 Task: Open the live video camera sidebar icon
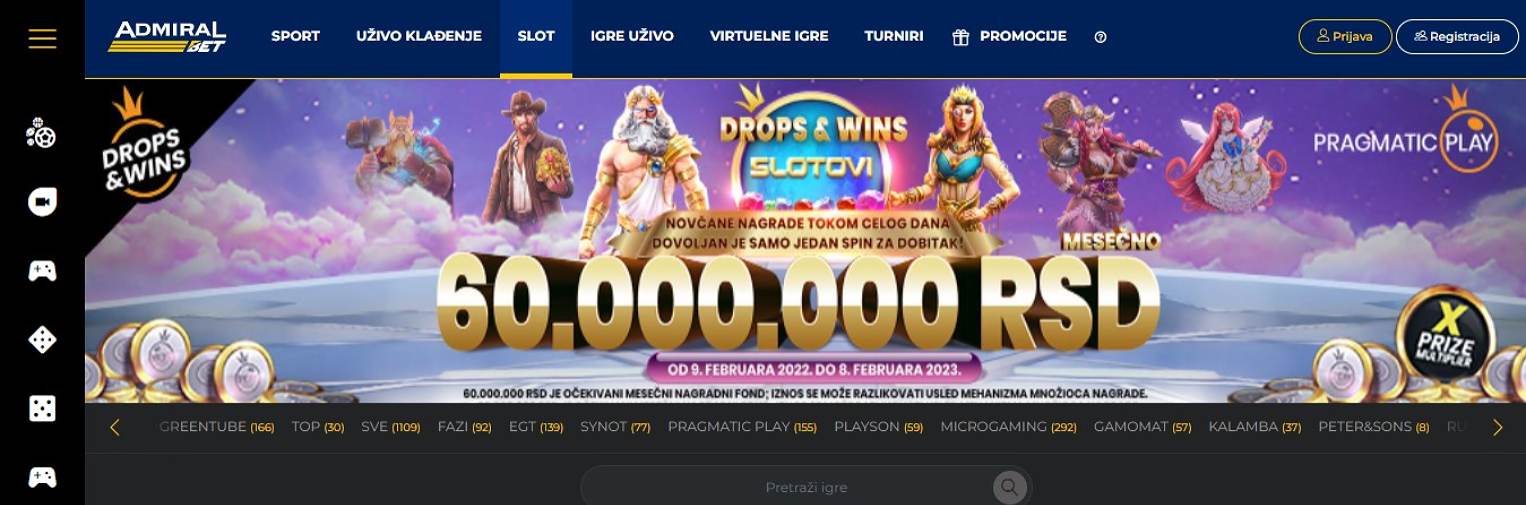[x=42, y=202]
